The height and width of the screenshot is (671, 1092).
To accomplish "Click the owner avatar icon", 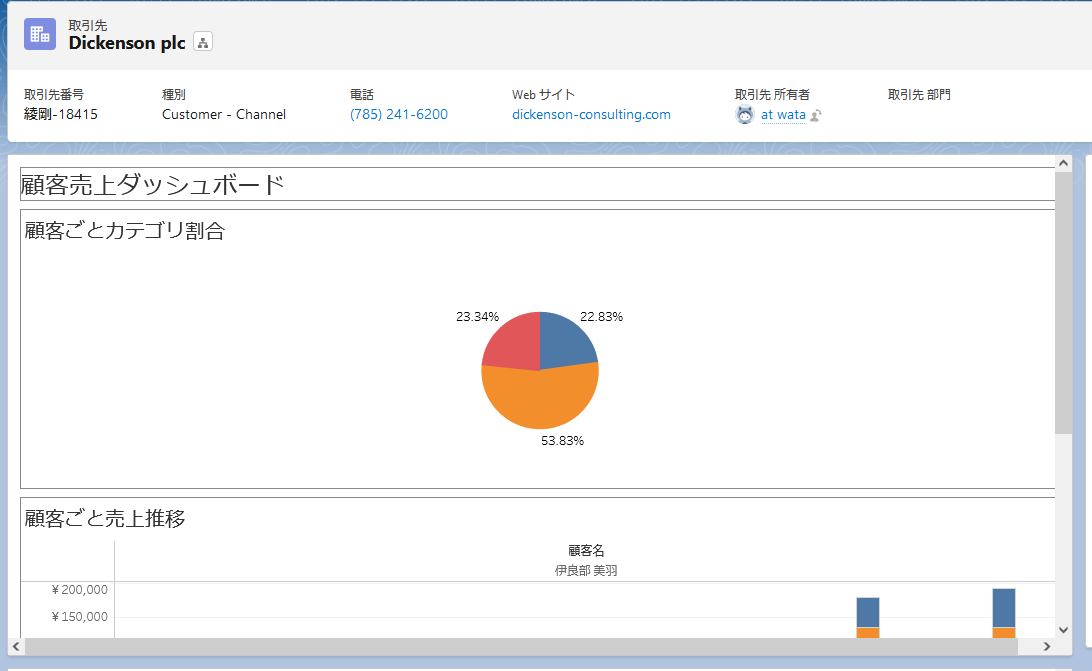I will pyautogui.click(x=744, y=115).
